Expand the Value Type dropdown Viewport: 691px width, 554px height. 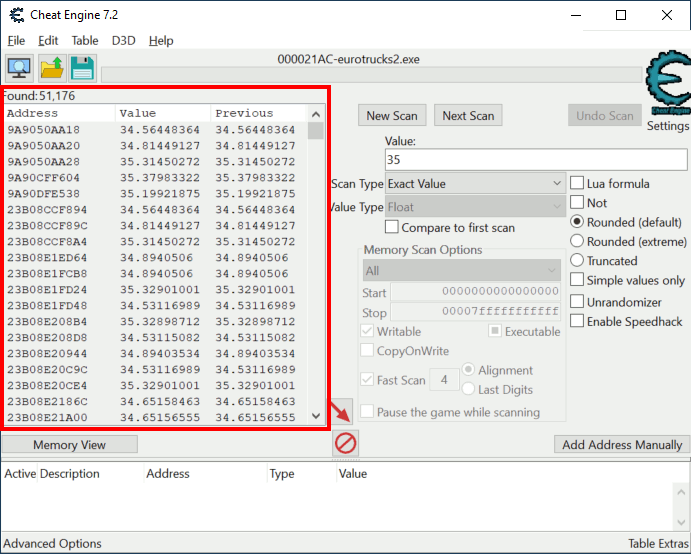click(x=475, y=207)
